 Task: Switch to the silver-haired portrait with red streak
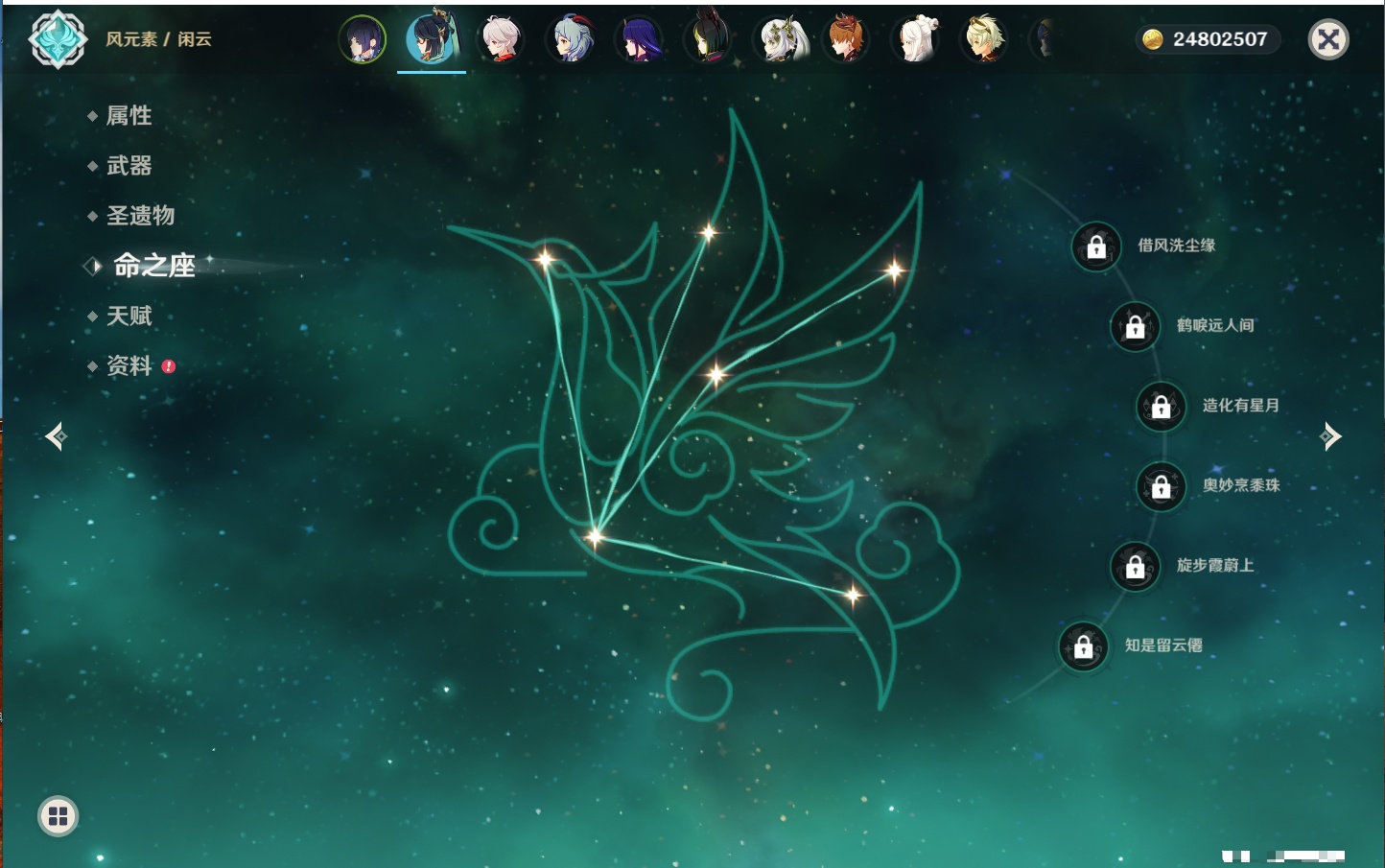tap(501, 39)
